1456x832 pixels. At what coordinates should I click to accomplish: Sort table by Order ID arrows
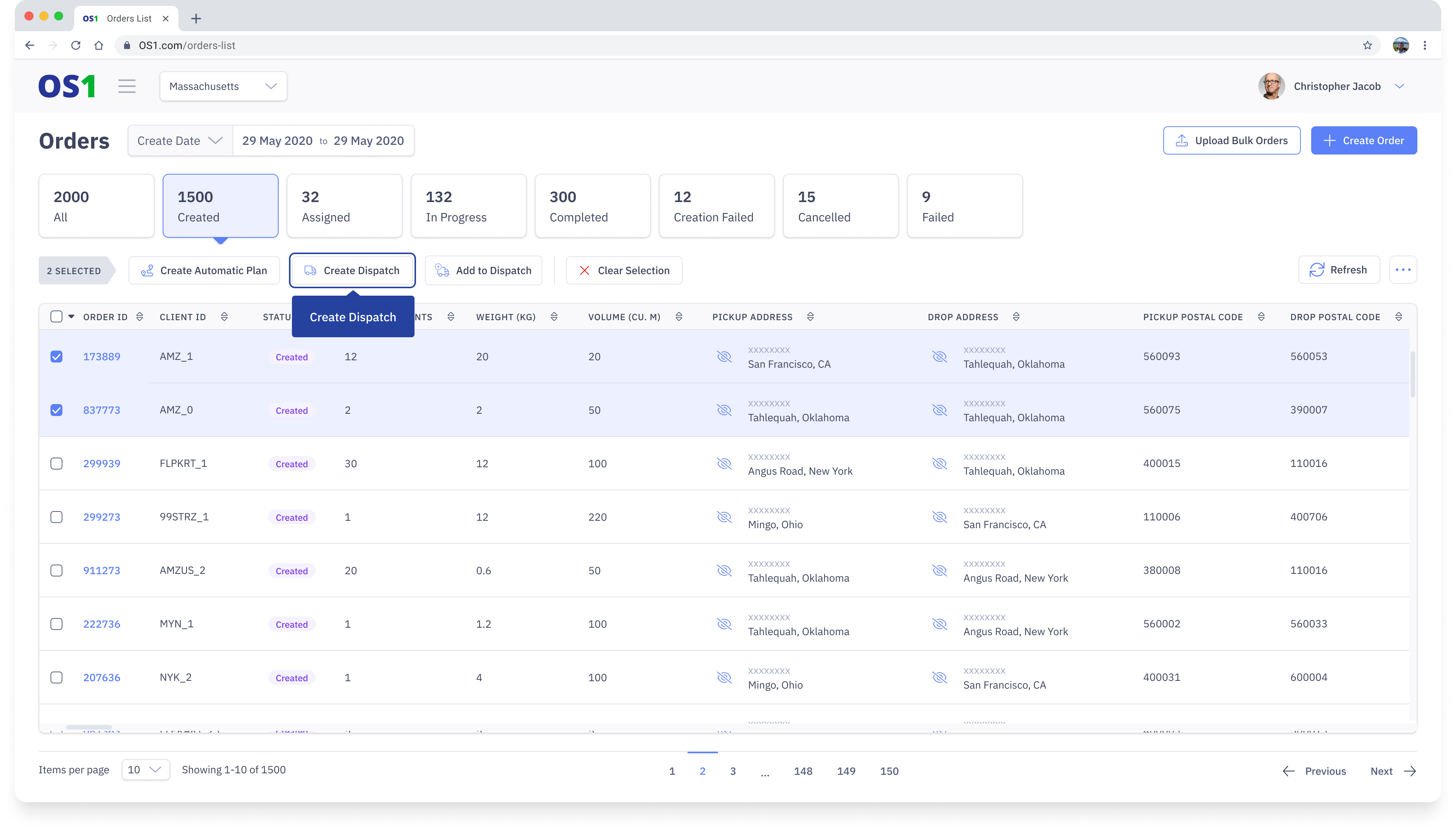click(139, 316)
